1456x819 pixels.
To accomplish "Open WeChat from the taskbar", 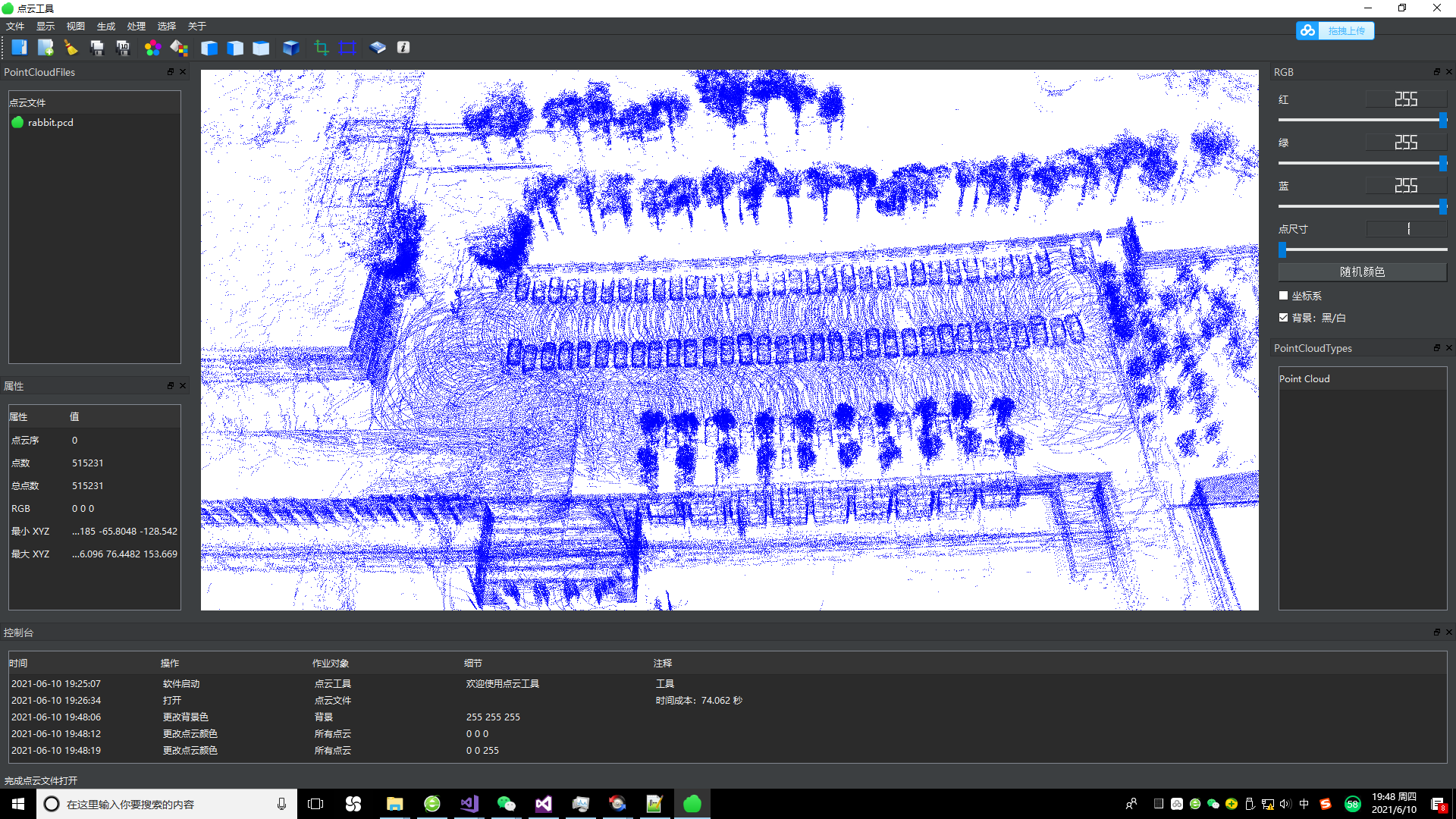I will point(507,804).
